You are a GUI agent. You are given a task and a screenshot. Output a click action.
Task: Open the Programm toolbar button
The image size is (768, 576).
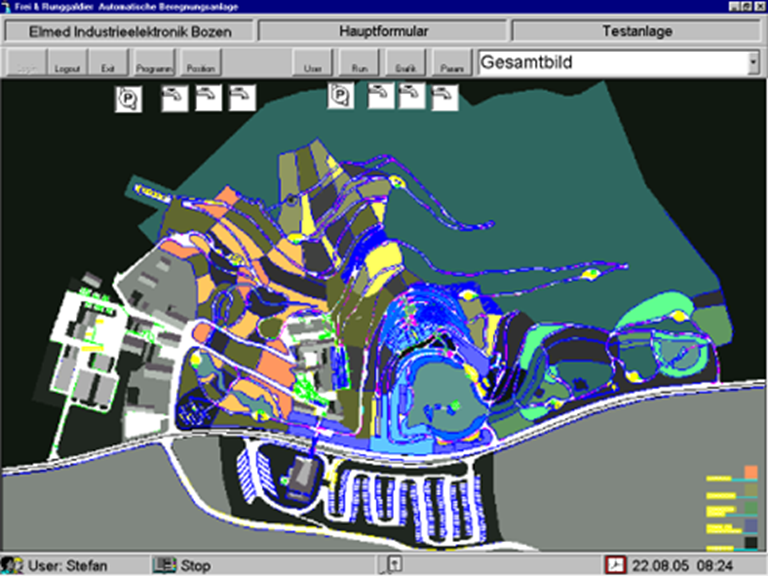click(x=154, y=62)
